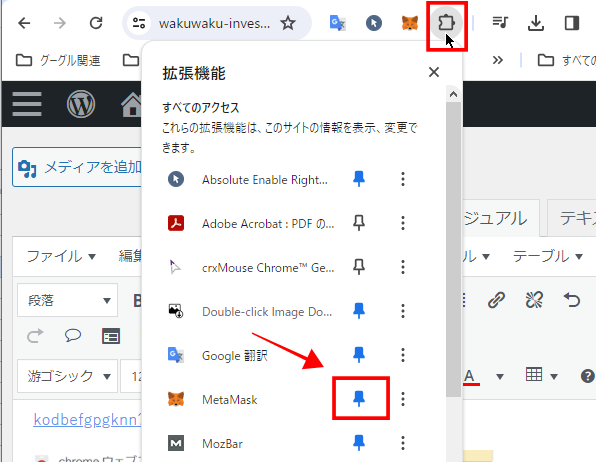The height and width of the screenshot is (462, 596).
Task: Open 段落 format dropdown
Action: (x=67, y=300)
